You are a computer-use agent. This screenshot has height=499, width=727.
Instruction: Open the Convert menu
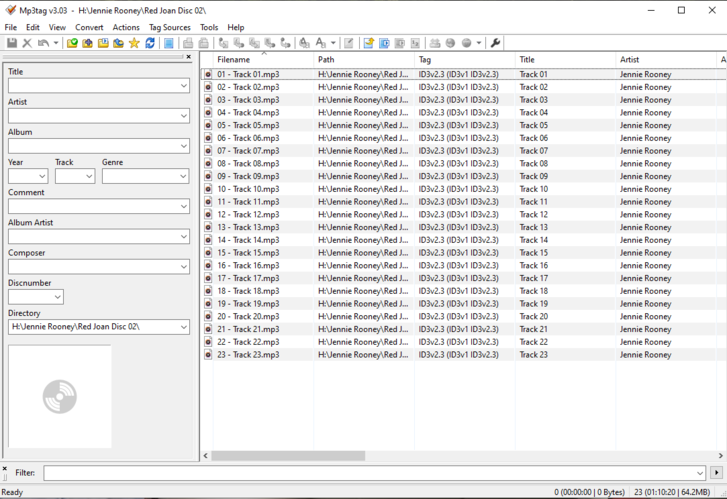pyautogui.click(x=89, y=27)
